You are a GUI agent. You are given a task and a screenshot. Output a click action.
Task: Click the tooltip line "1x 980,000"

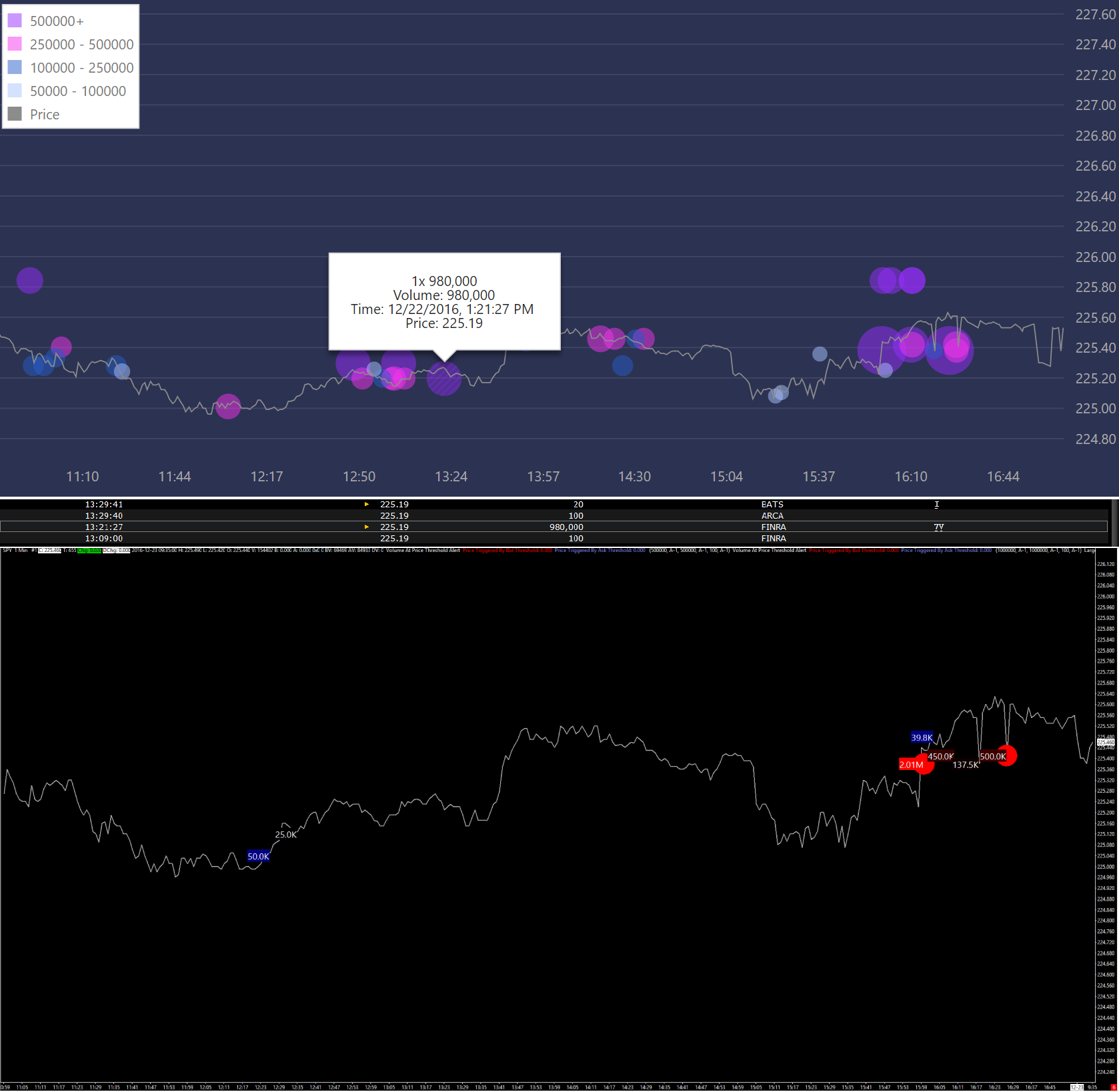point(444,281)
